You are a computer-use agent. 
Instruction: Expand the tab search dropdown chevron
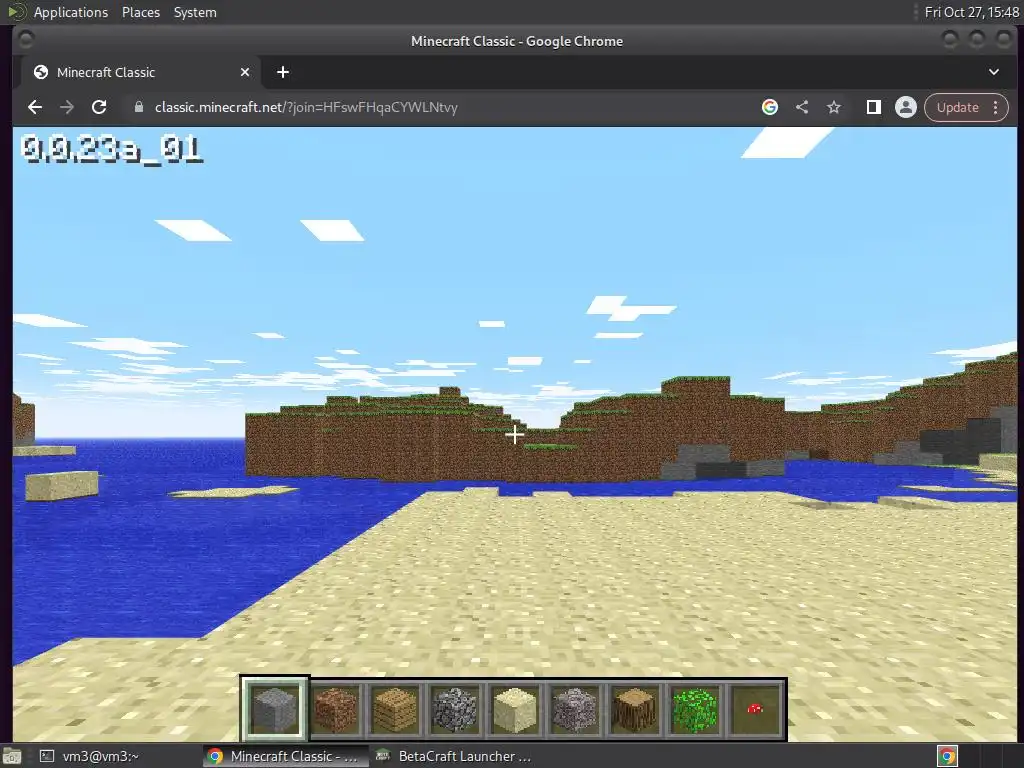tap(994, 72)
